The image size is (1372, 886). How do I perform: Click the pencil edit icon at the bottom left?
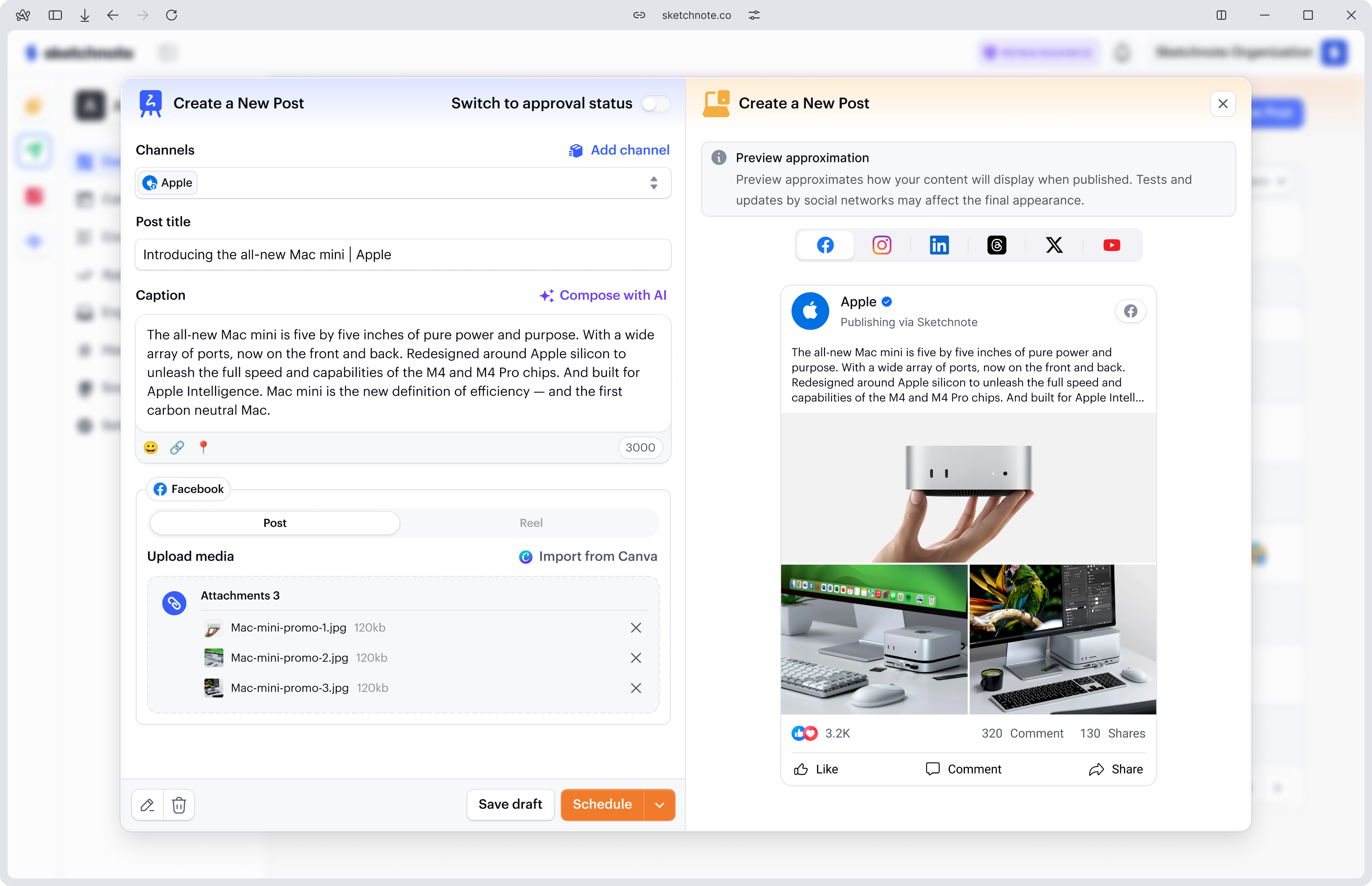pos(147,805)
